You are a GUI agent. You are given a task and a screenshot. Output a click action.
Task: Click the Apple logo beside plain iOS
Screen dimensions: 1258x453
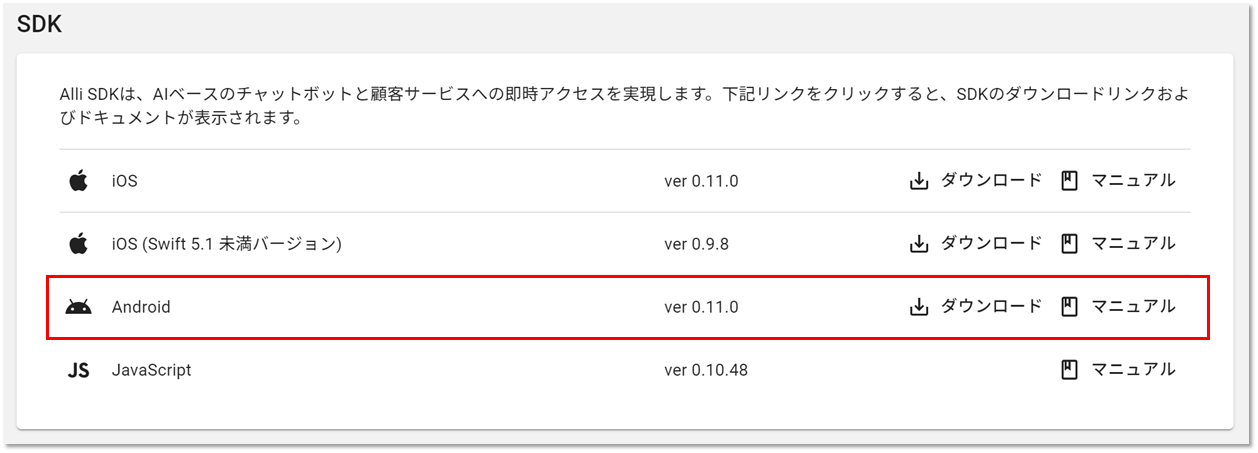point(78,181)
